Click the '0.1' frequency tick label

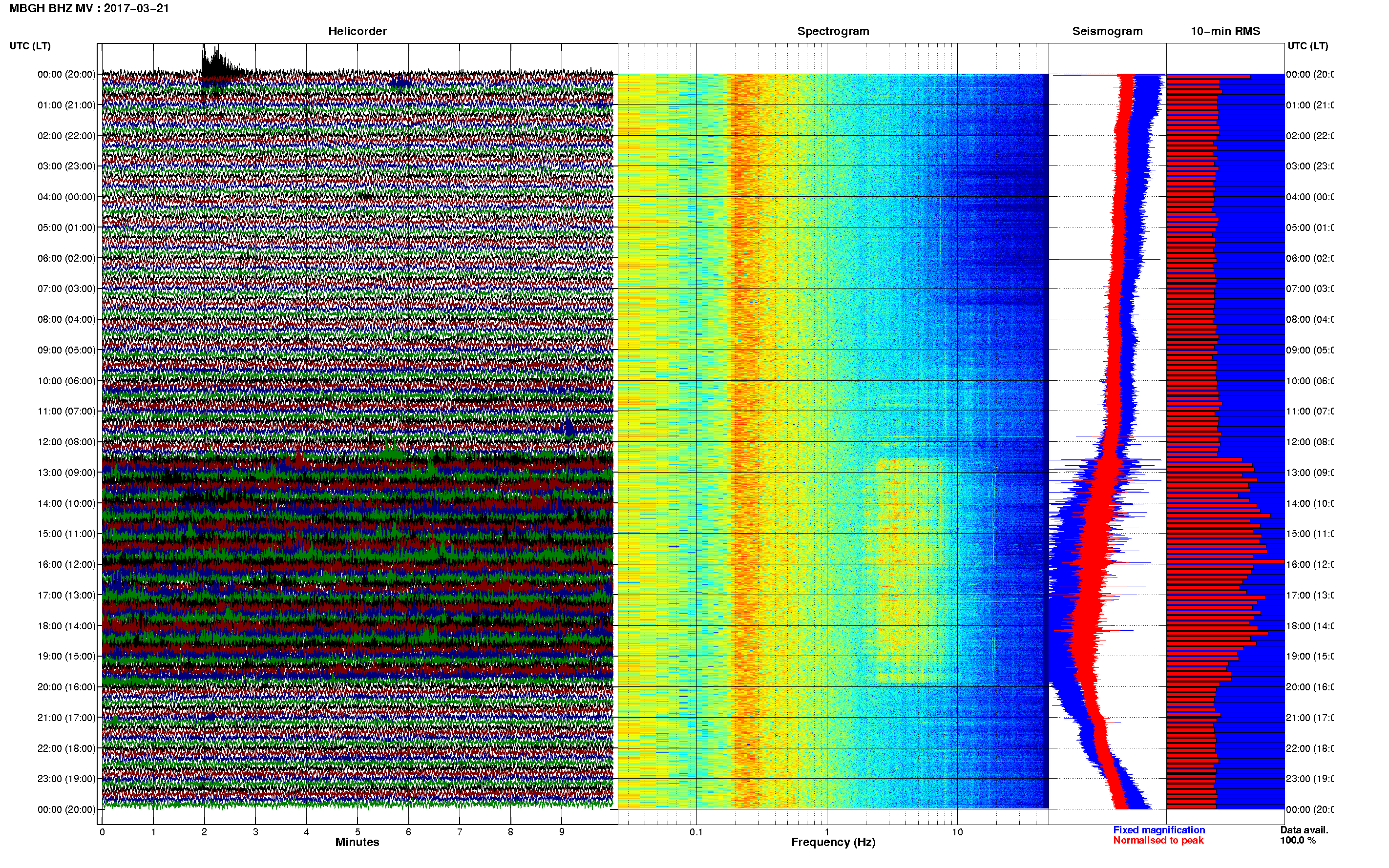pyautogui.click(x=696, y=832)
